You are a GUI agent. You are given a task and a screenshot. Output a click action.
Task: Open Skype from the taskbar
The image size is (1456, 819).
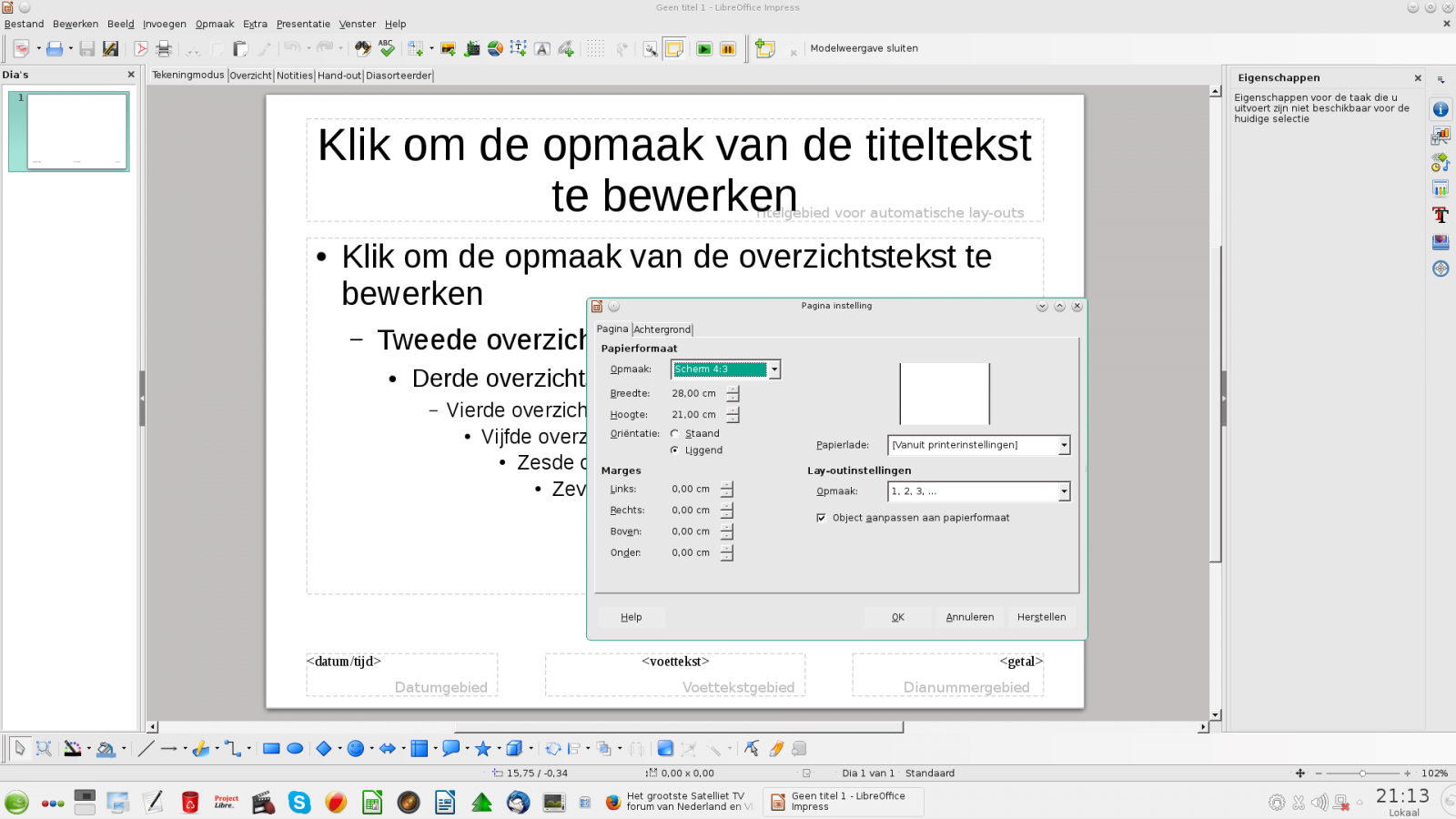pos(299,802)
